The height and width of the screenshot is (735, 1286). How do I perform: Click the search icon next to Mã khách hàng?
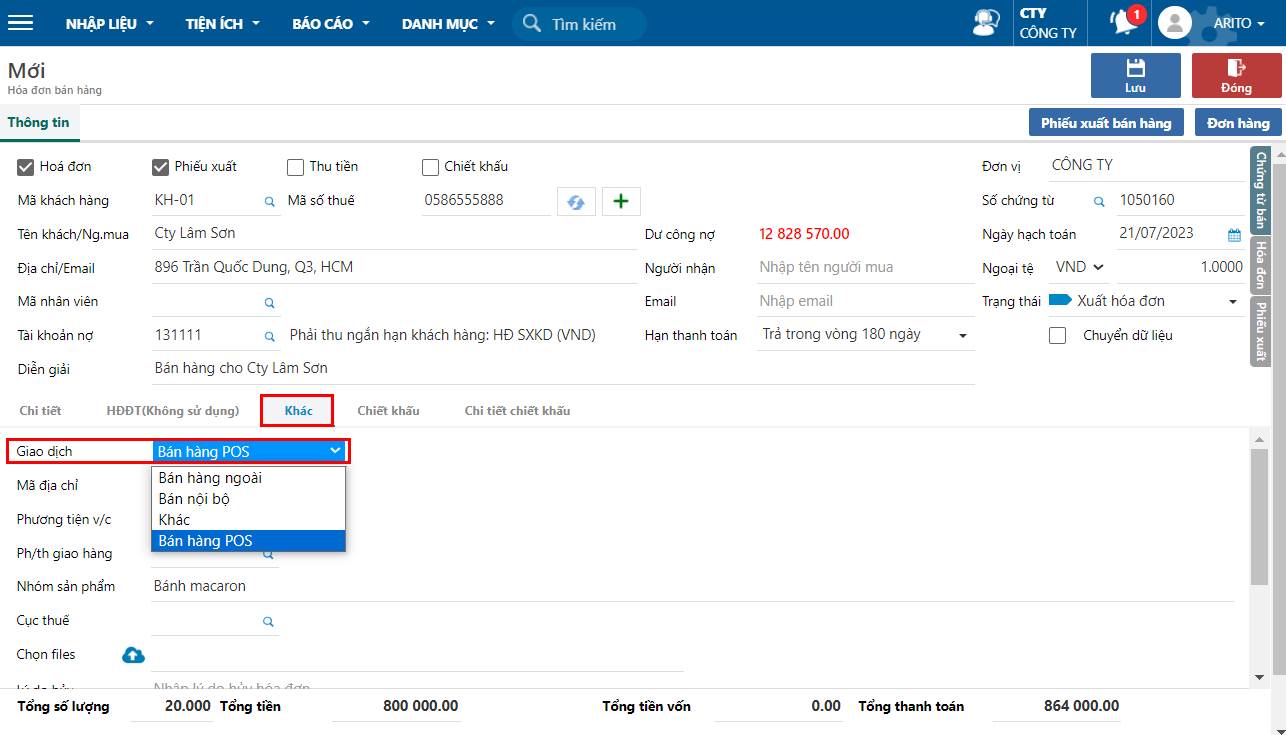(269, 201)
